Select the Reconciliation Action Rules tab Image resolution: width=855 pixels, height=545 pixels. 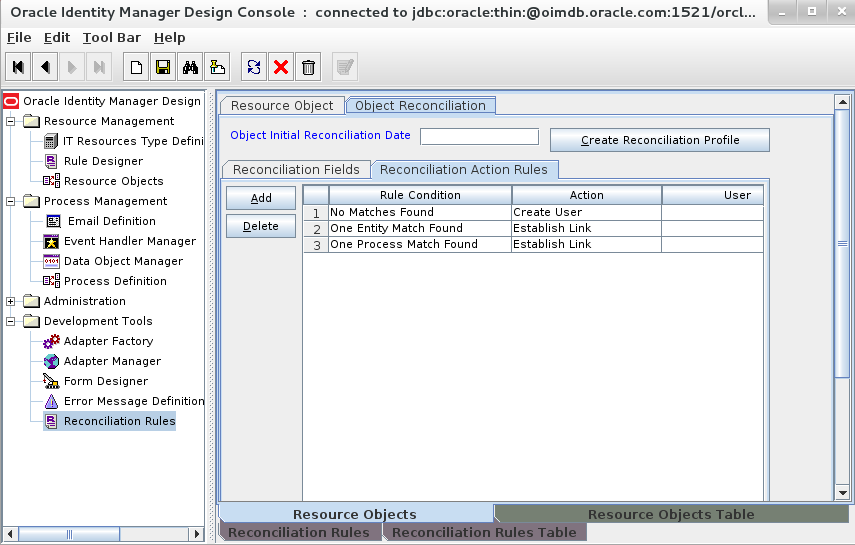point(463,170)
